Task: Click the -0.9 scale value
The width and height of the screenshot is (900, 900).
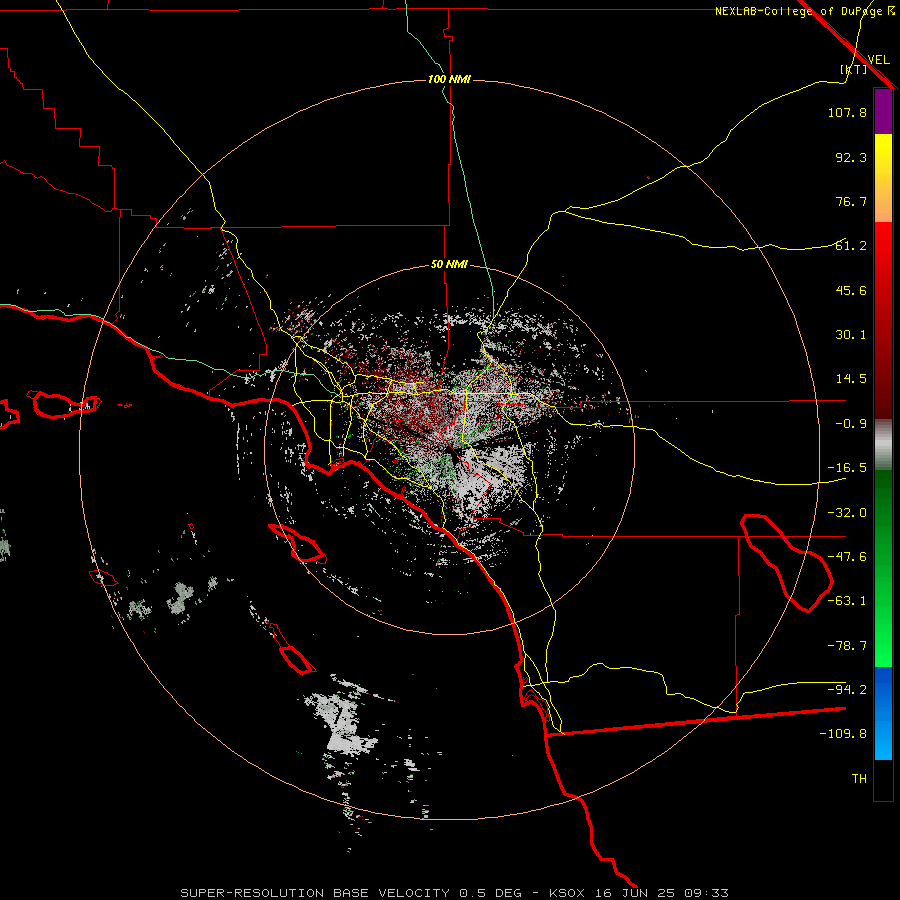Action: [x=851, y=424]
